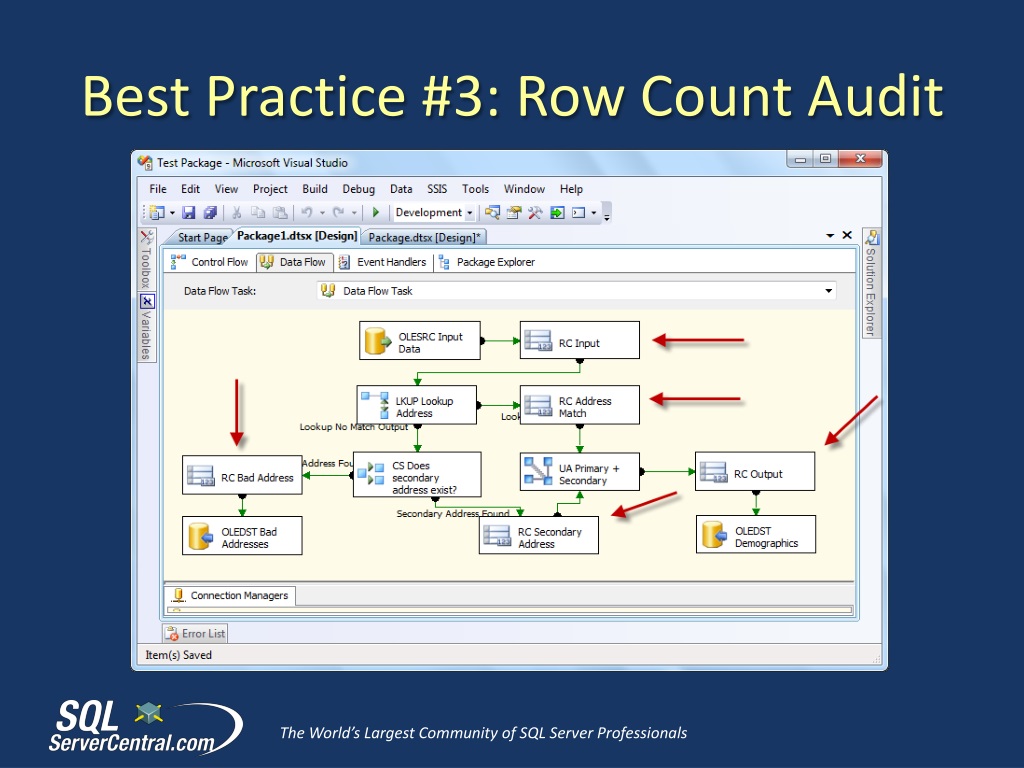Click the Save toolbar icon

point(189,212)
